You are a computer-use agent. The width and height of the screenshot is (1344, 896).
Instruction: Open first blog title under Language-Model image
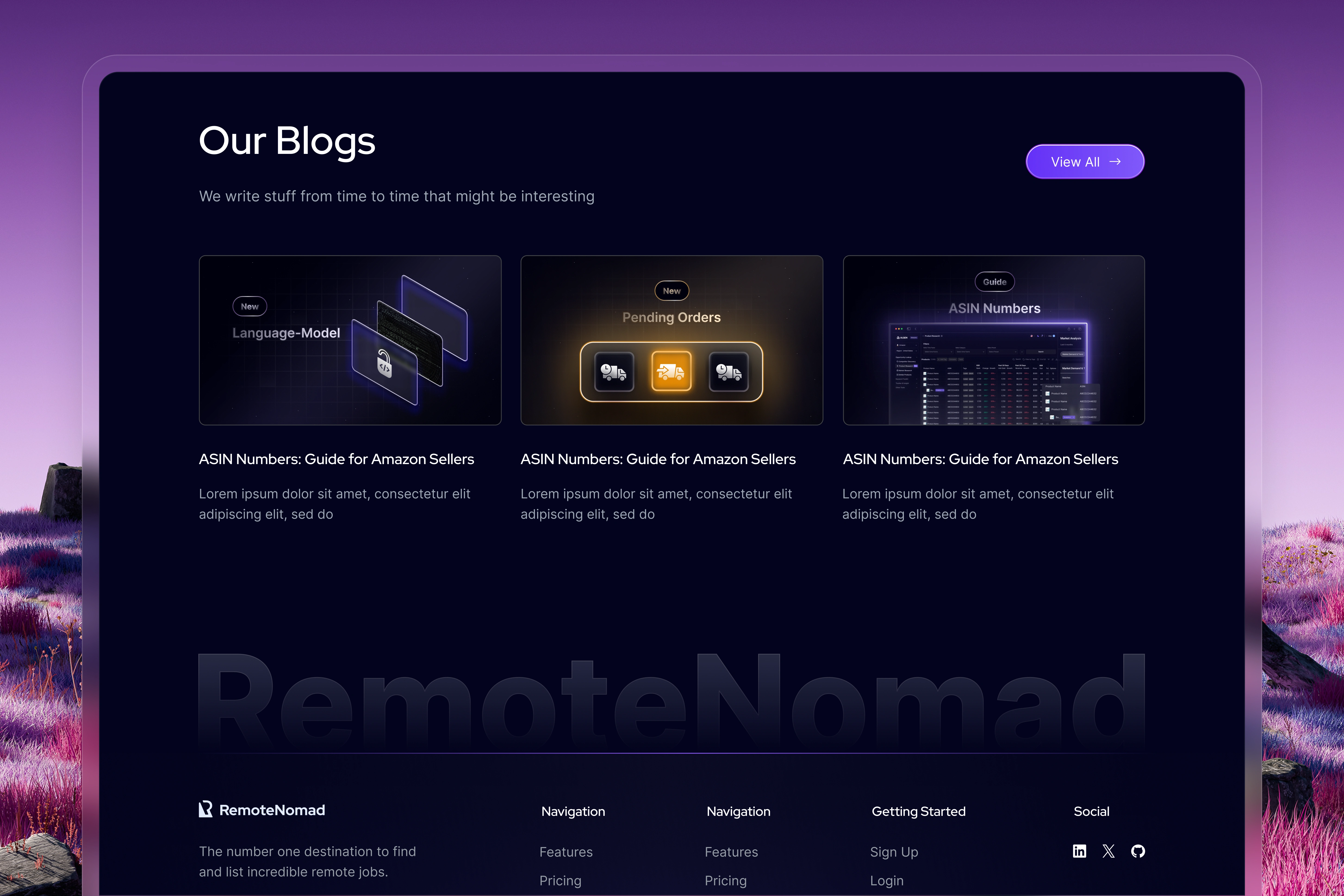336,459
